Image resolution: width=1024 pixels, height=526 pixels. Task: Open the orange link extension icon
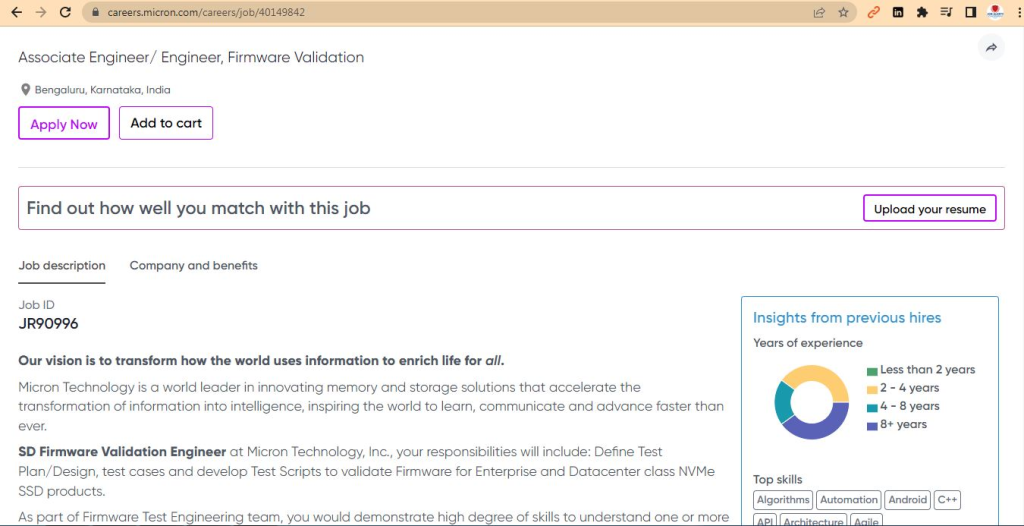[874, 12]
